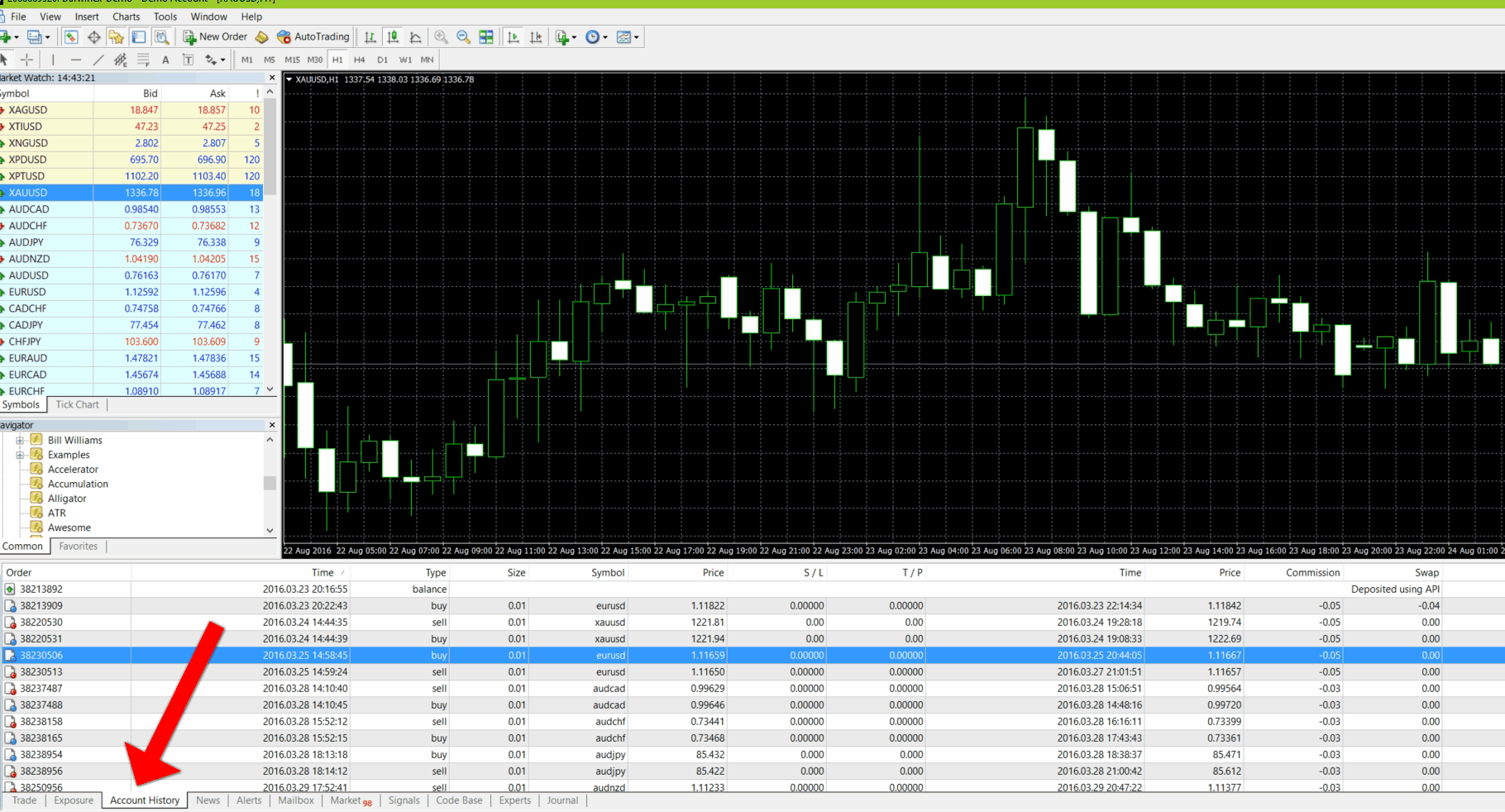1505x812 pixels.
Task: Toggle the AutoTrading button
Action: tap(313, 37)
